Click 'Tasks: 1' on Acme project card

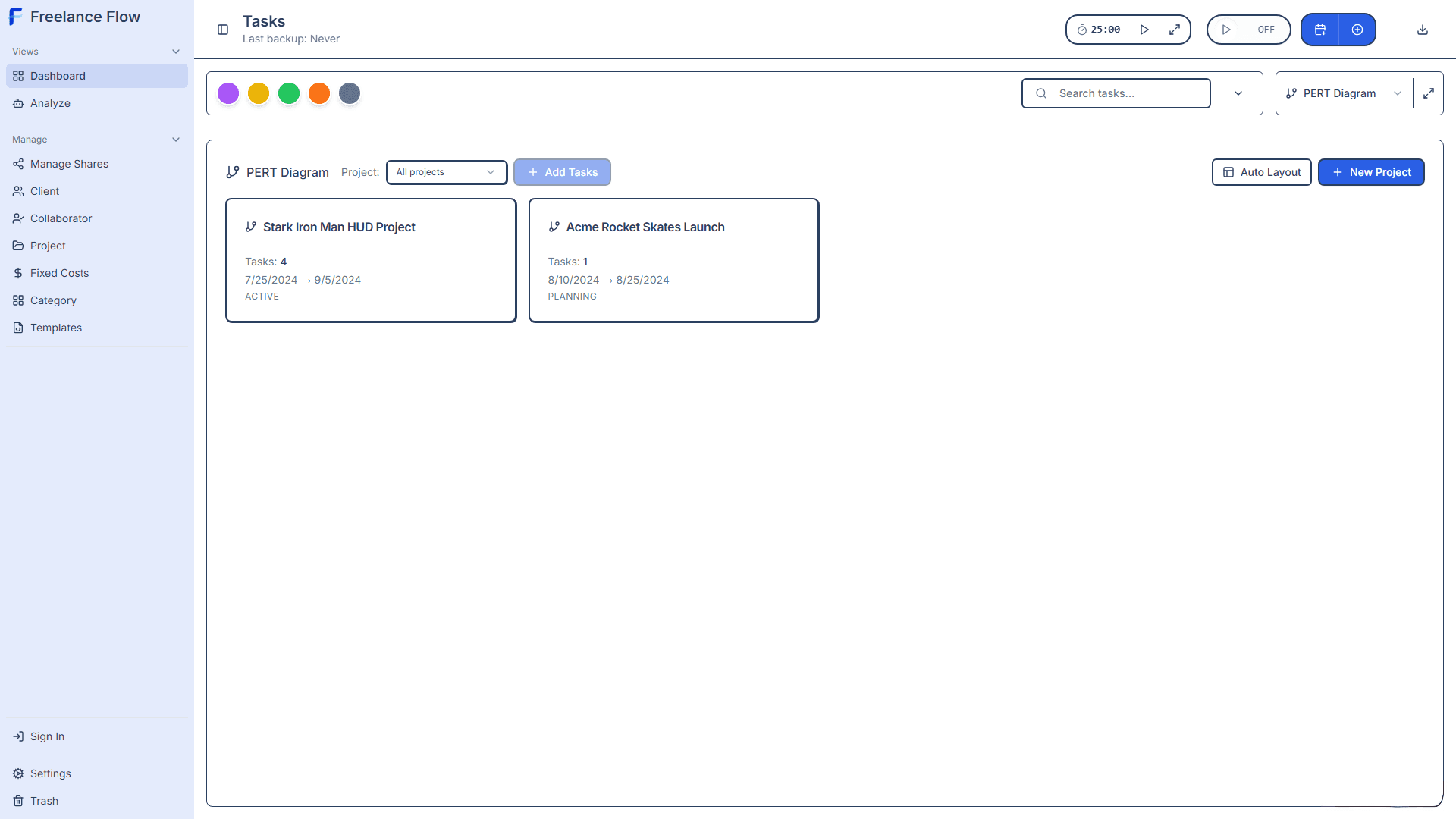(x=568, y=262)
